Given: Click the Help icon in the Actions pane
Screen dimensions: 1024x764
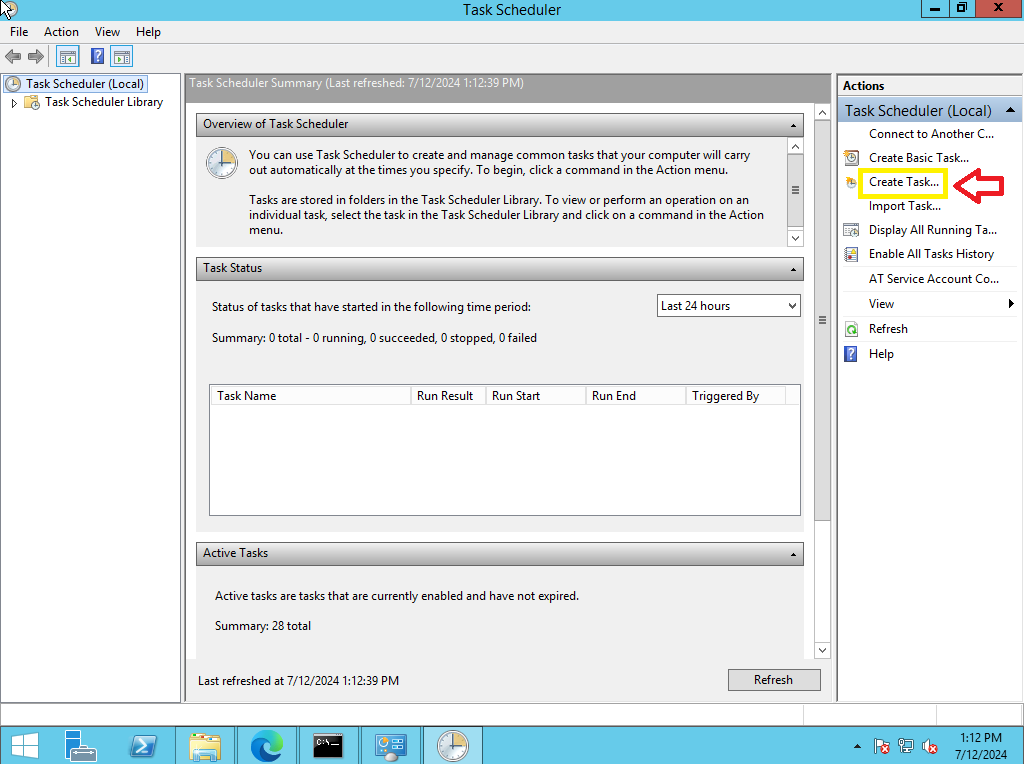Looking at the screenshot, I should [x=851, y=354].
